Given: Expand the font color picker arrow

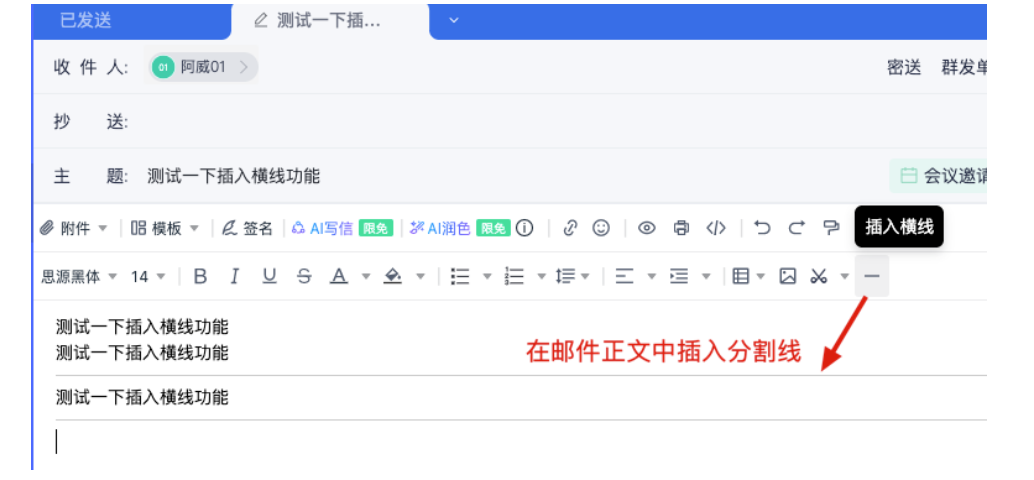Looking at the screenshot, I should (x=366, y=276).
